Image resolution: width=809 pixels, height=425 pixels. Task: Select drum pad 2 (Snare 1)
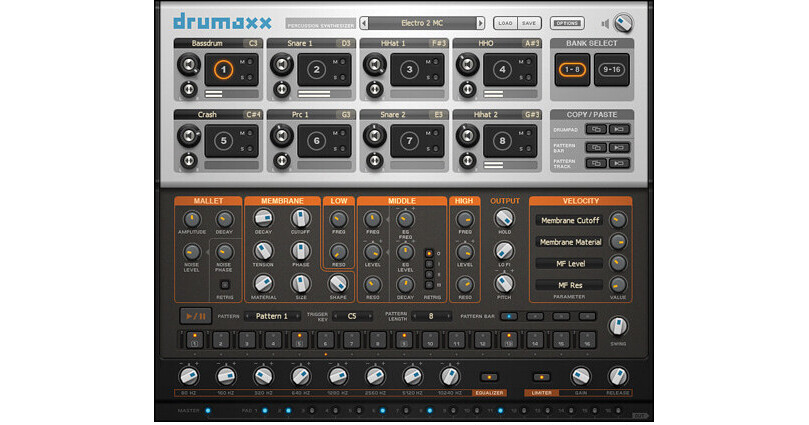(316, 70)
